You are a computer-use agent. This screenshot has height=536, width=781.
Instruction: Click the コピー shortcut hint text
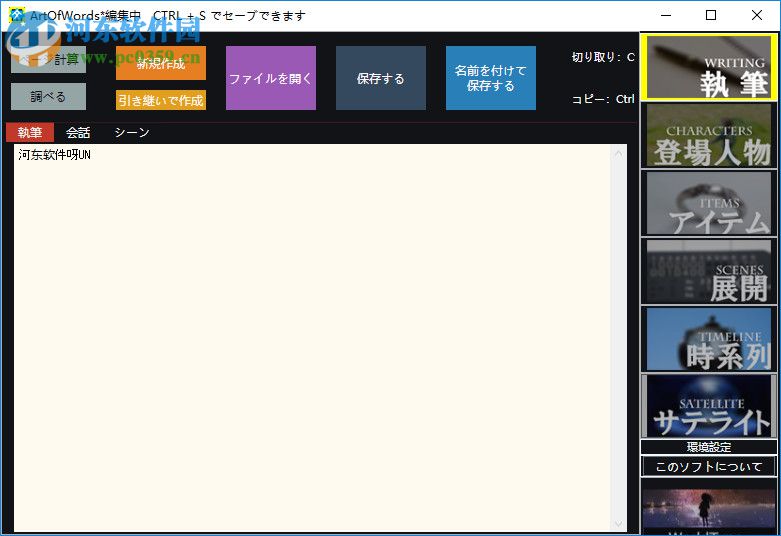click(x=603, y=99)
